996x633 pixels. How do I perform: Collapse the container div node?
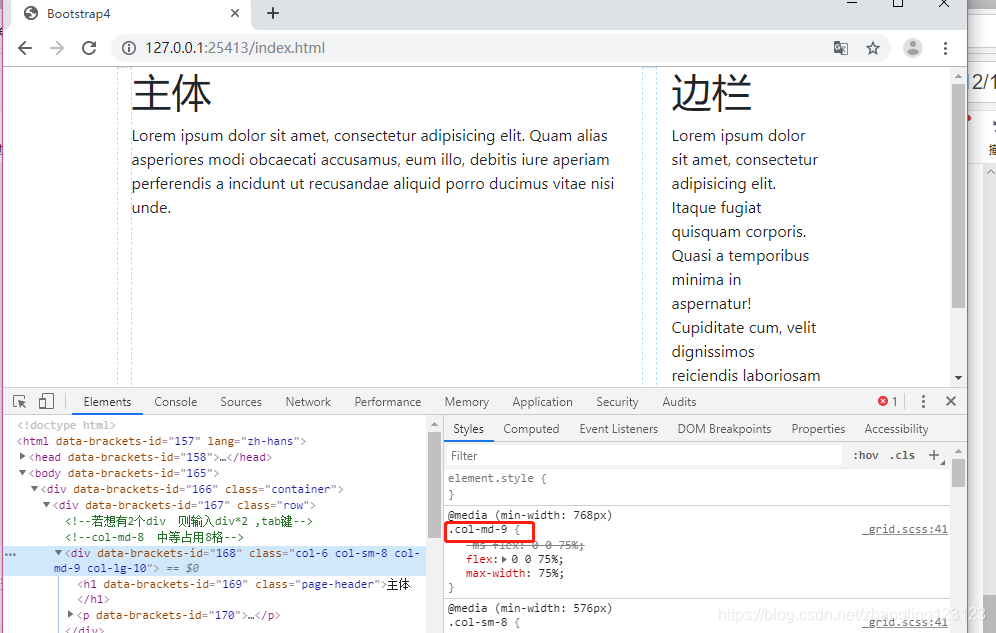point(34,489)
